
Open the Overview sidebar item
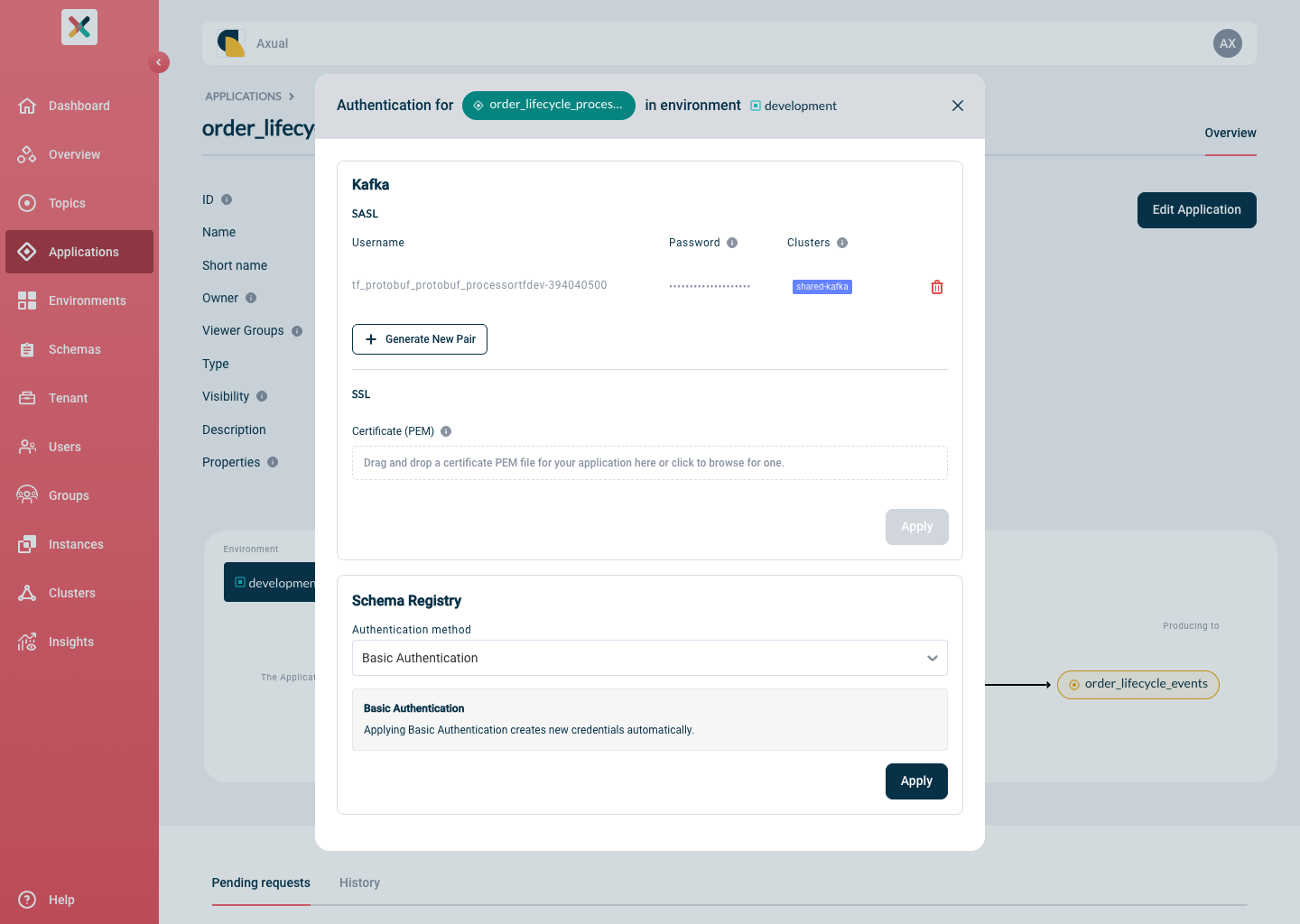coord(79,154)
